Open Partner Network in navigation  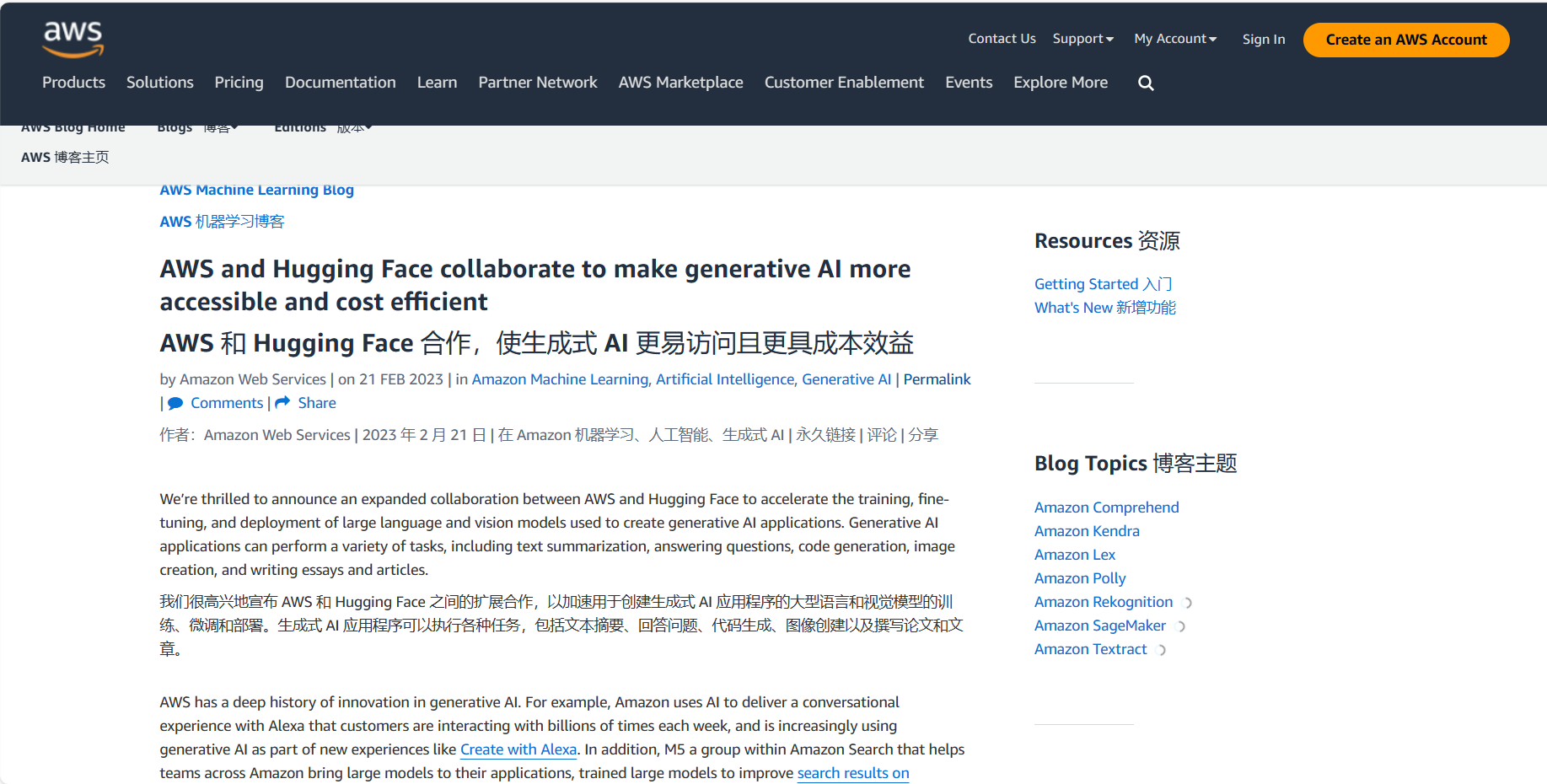click(x=538, y=83)
